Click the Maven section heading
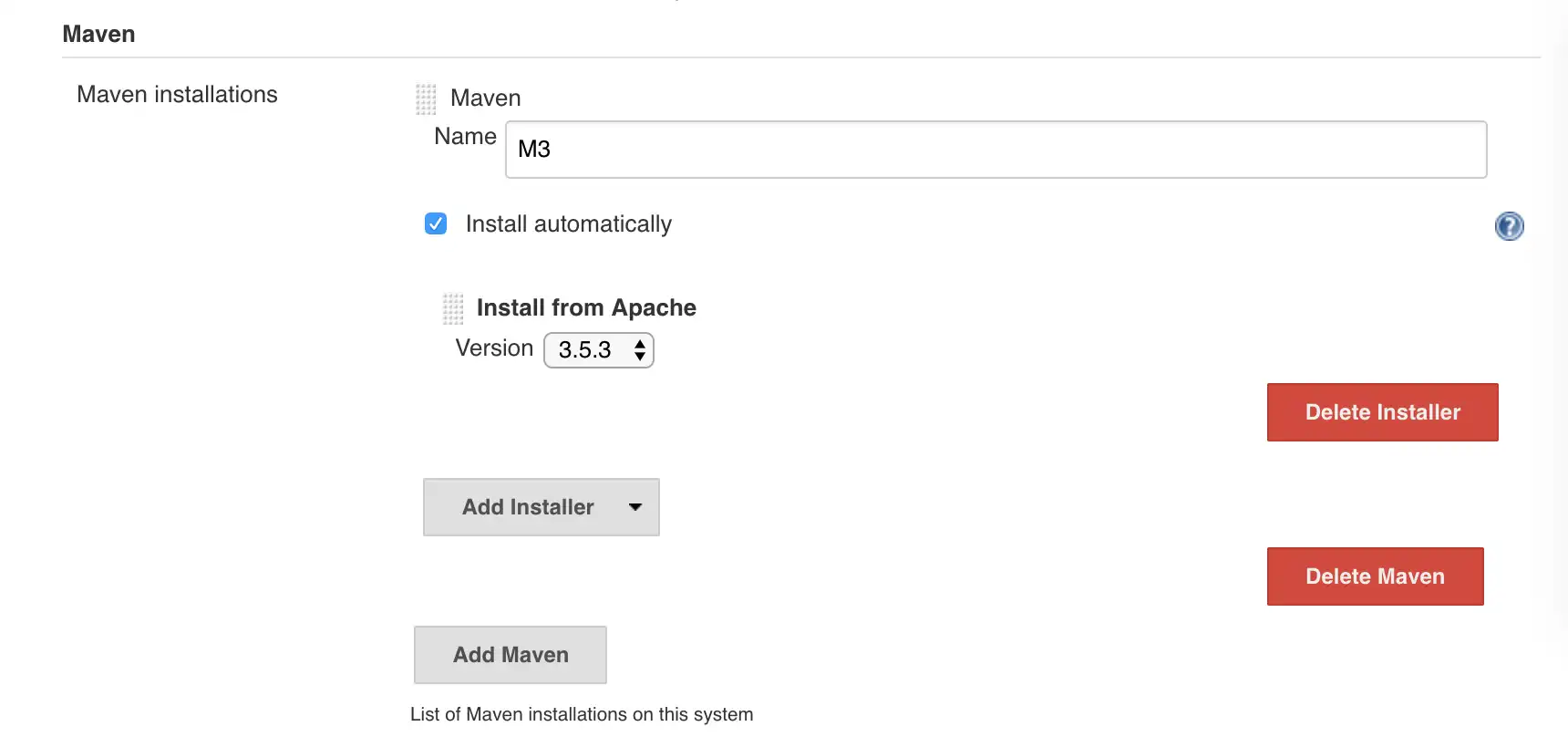 tap(98, 34)
